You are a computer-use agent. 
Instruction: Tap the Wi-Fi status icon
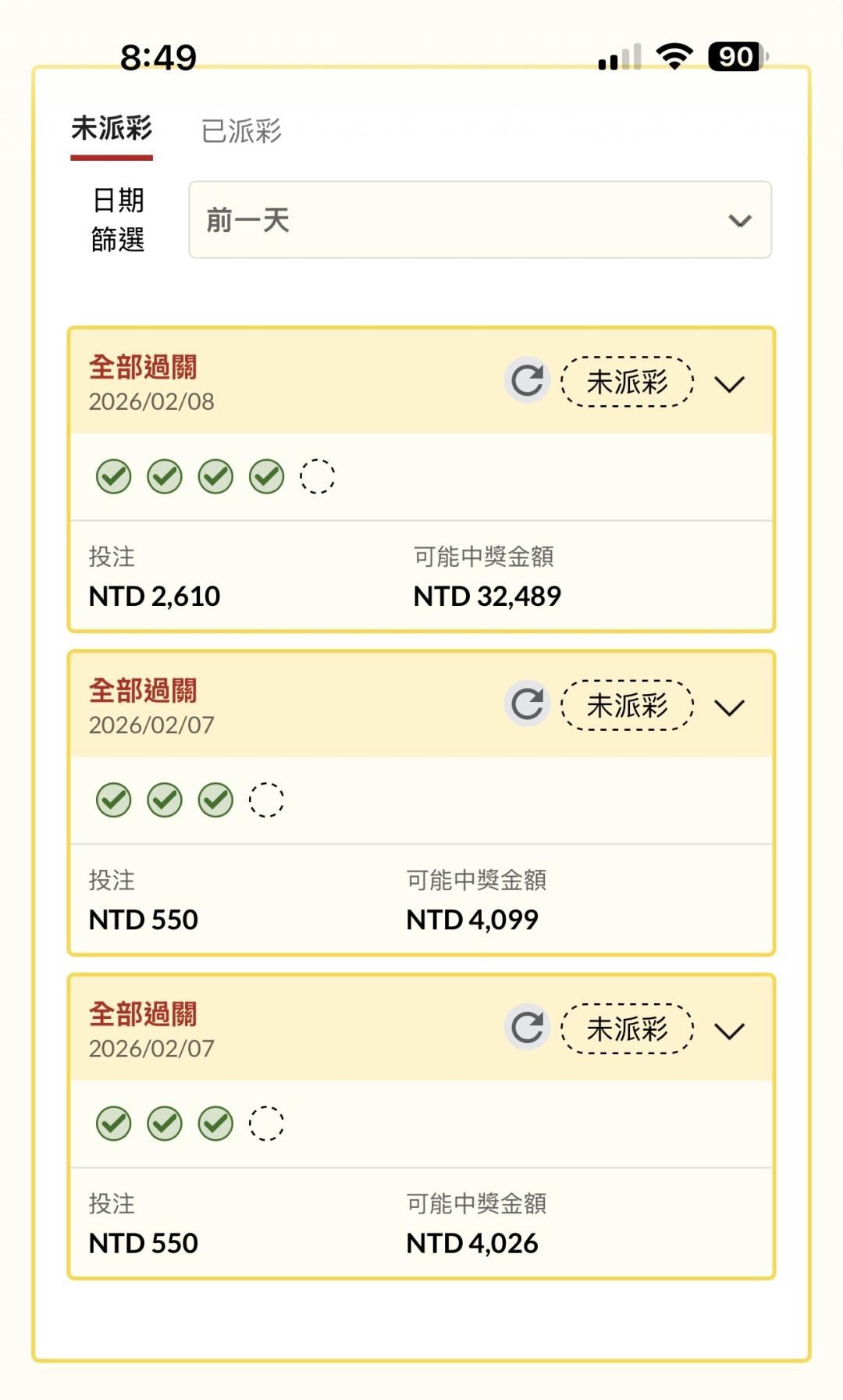click(674, 56)
